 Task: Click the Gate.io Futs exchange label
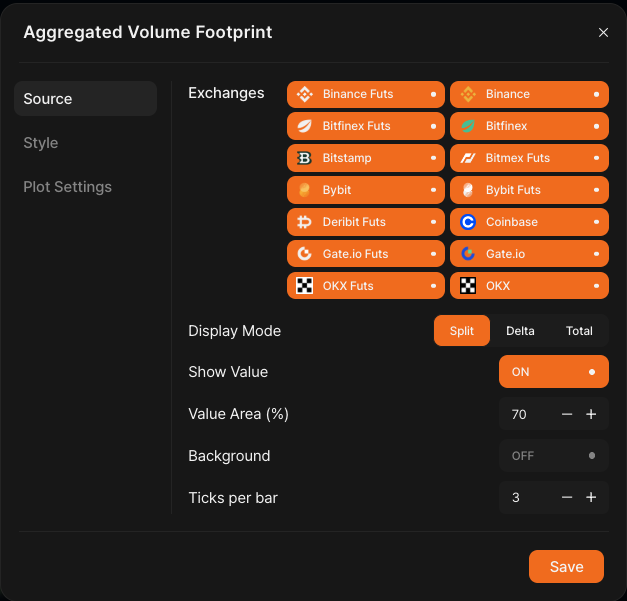click(x=355, y=254)
